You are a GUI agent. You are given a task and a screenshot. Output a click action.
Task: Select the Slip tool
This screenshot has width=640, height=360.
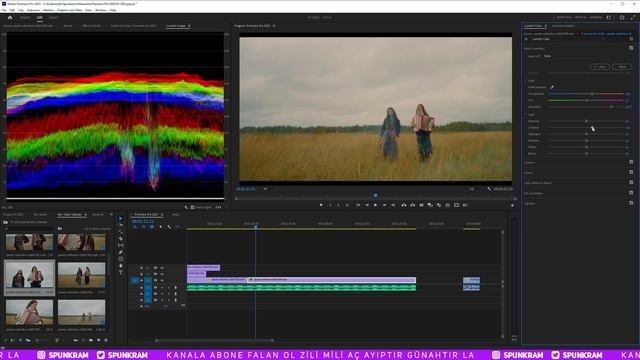click(120, 246)
